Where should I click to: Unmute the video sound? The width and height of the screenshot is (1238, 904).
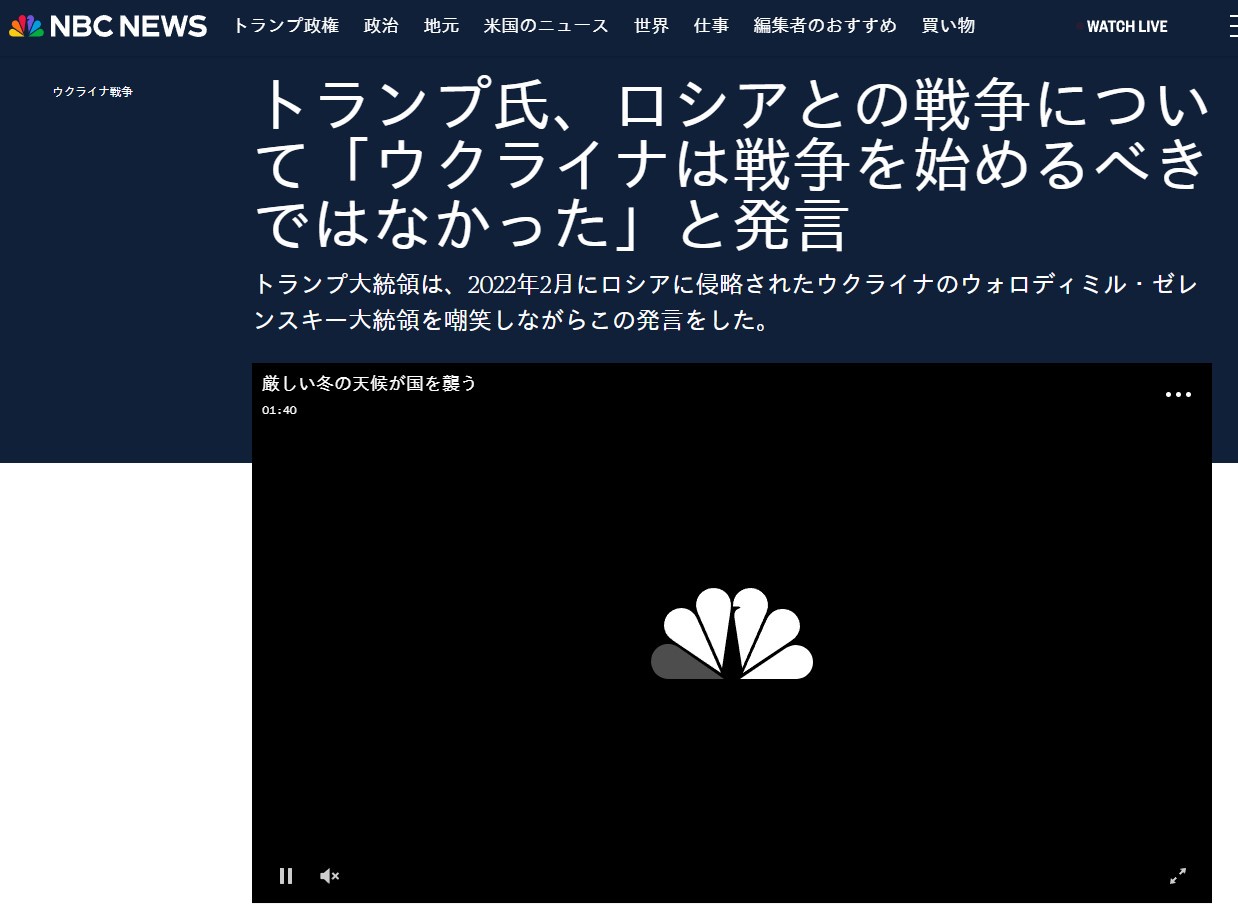pyautogui.click(x=329, y=876)
